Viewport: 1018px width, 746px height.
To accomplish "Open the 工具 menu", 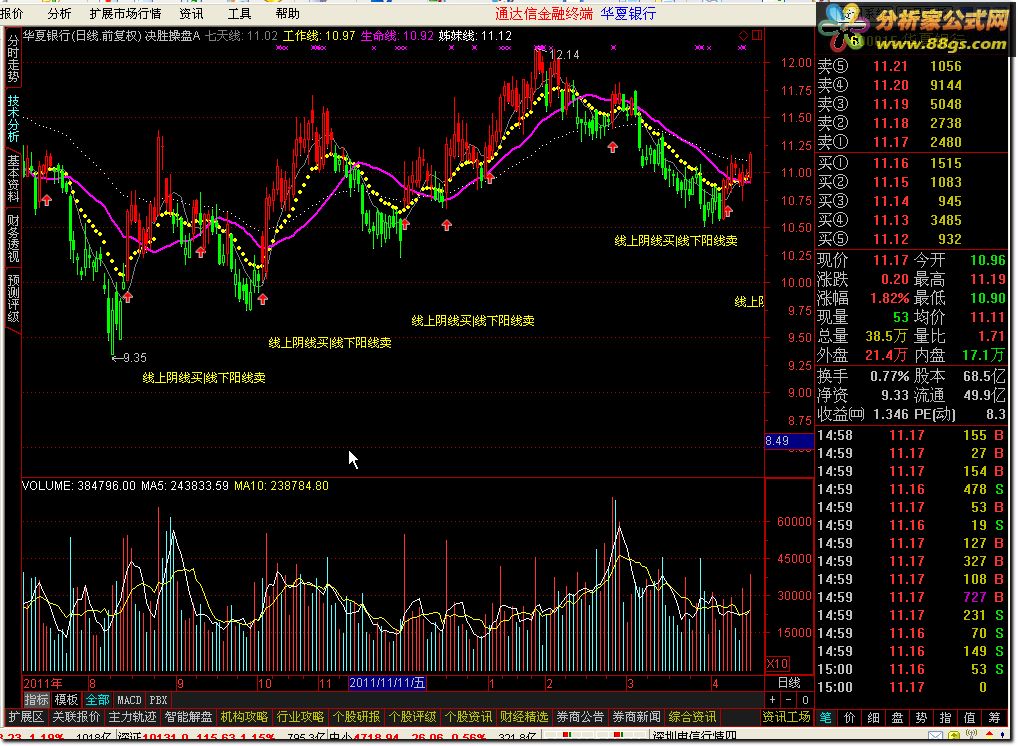I will 239,14.
